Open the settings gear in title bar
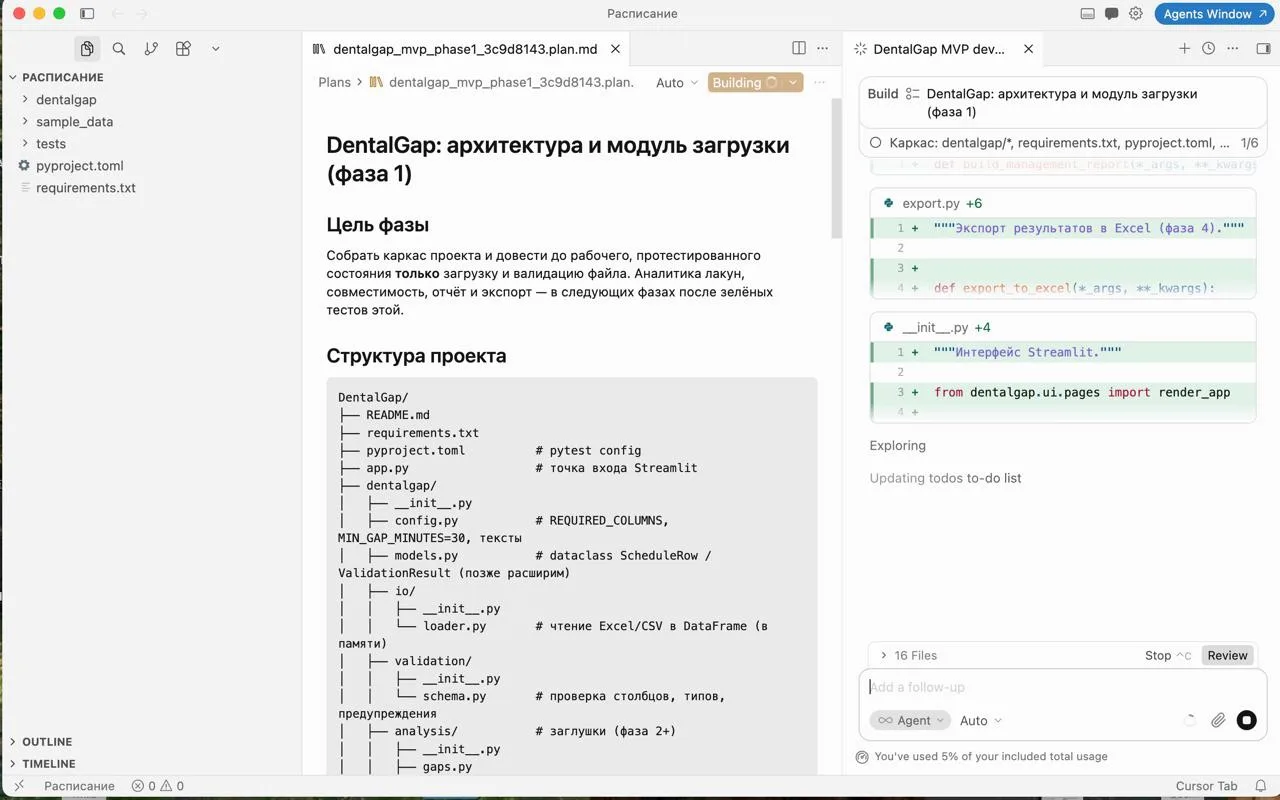 pyautogui.click(x=1136, y=14)
